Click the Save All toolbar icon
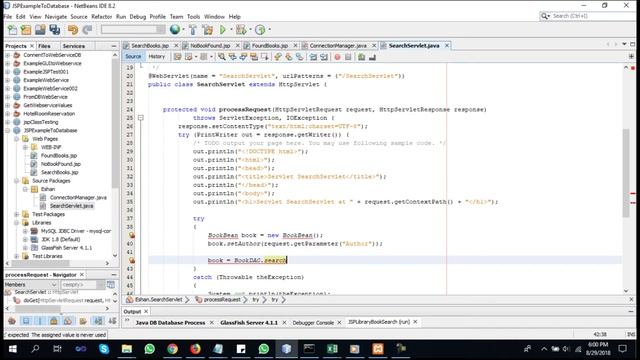 [54, 30]
